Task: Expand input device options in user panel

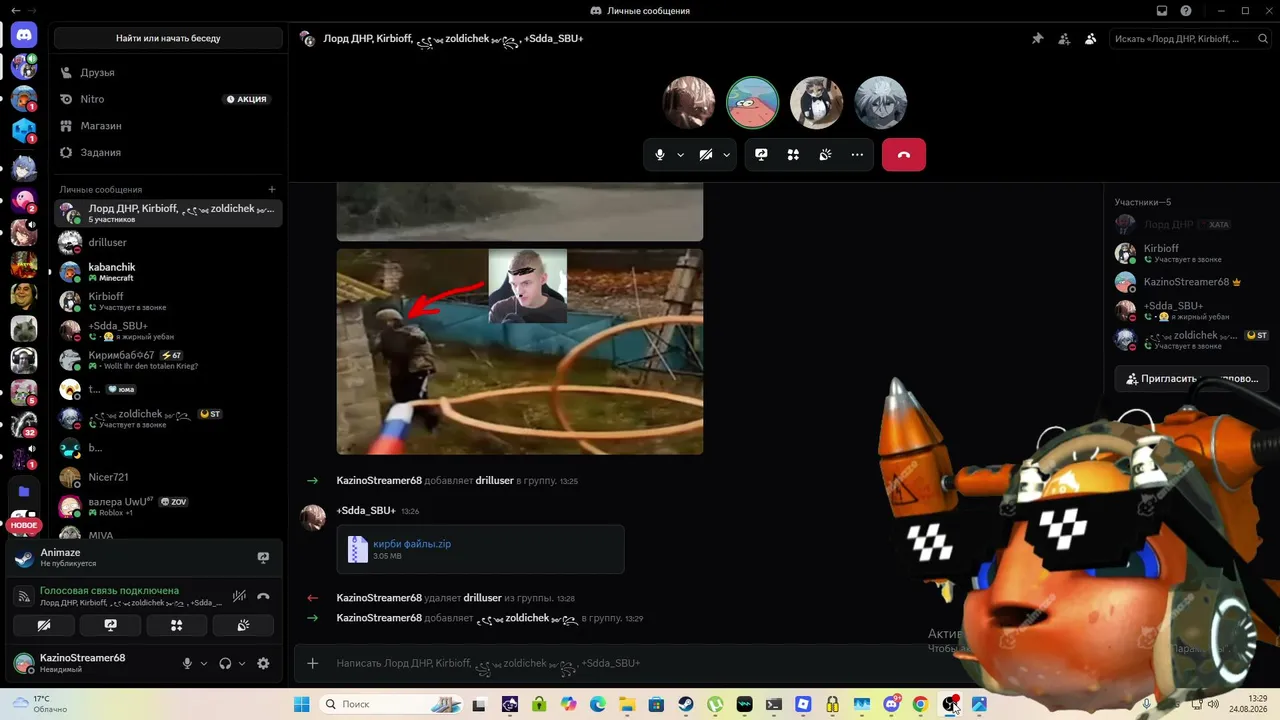Action: pyautogui.click(x=204, y=663)
